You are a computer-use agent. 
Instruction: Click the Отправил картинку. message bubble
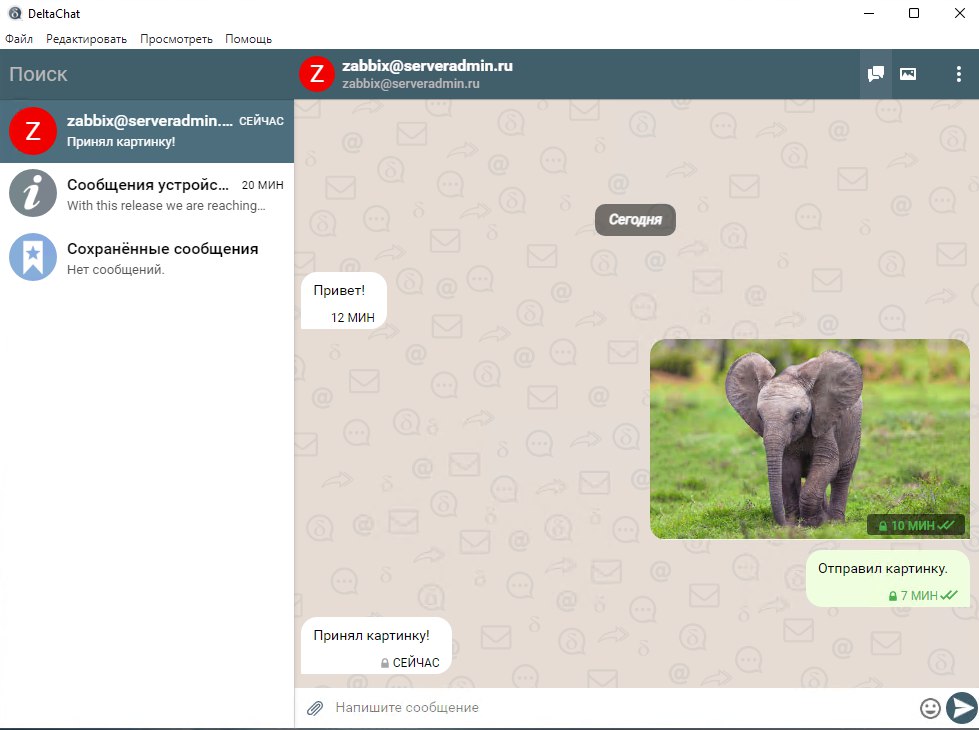pyautogui.click(x=888, y=578)
